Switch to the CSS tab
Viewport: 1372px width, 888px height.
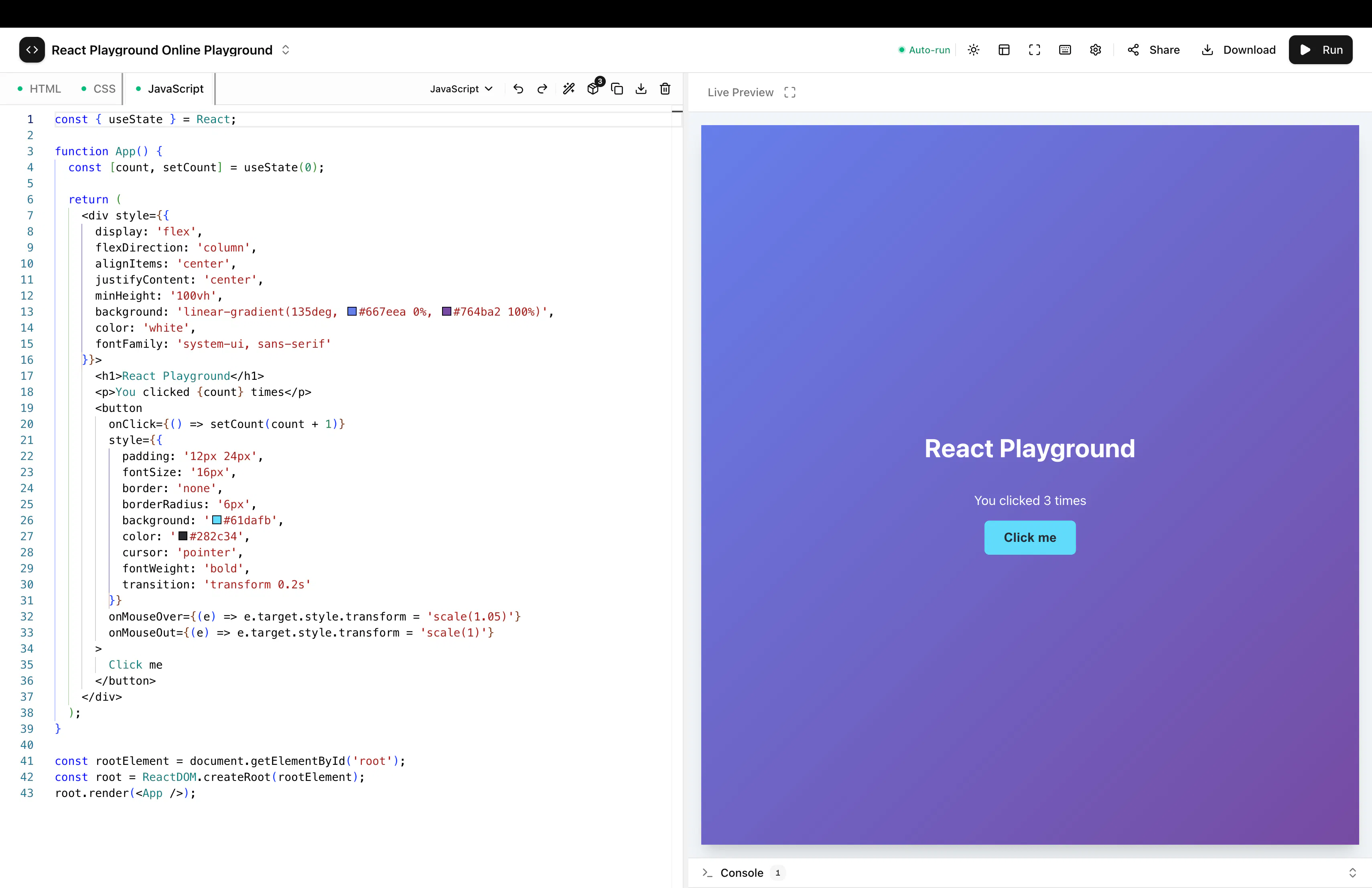pyautogui.click(x=98, y=89)
